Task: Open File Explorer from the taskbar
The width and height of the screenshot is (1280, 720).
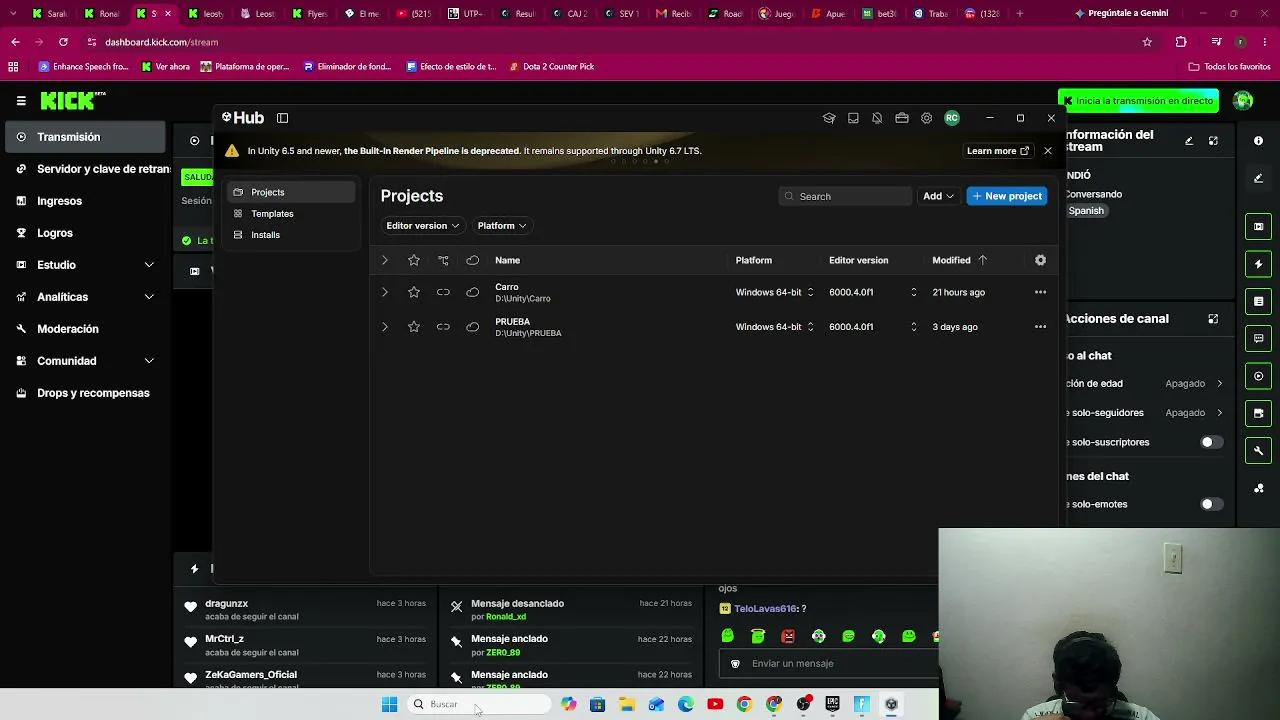Action: (627, 705)
